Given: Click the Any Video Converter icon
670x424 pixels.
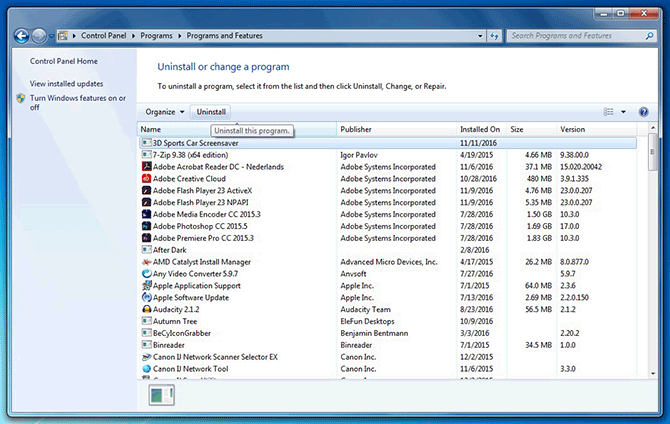Looking at the screenshot, I should click(147, 274).
